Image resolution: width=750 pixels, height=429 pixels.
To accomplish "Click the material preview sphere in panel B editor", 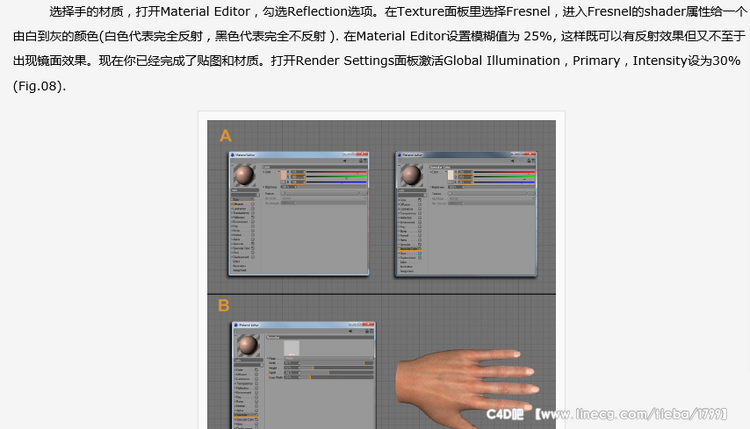I will tap(247, 346).
